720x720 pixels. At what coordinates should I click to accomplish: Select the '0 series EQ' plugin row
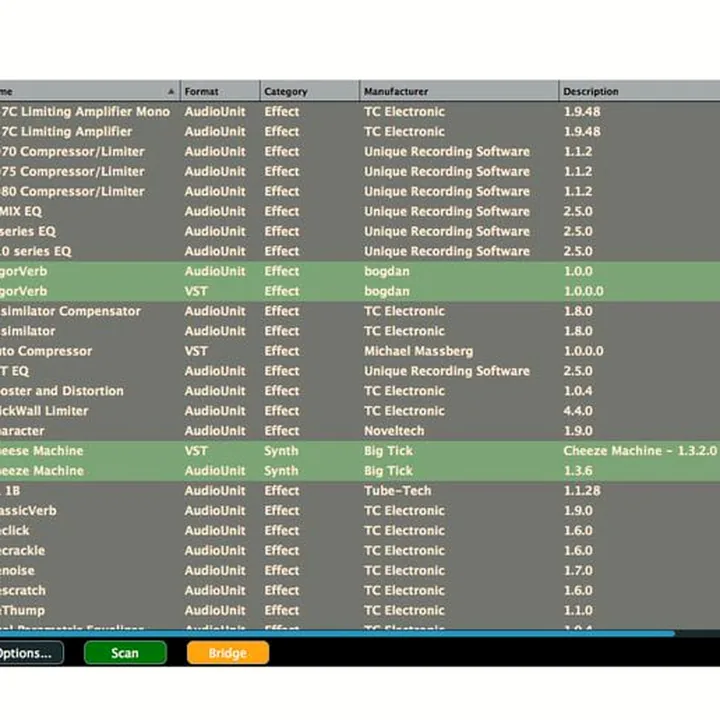[x=360, y=251]
